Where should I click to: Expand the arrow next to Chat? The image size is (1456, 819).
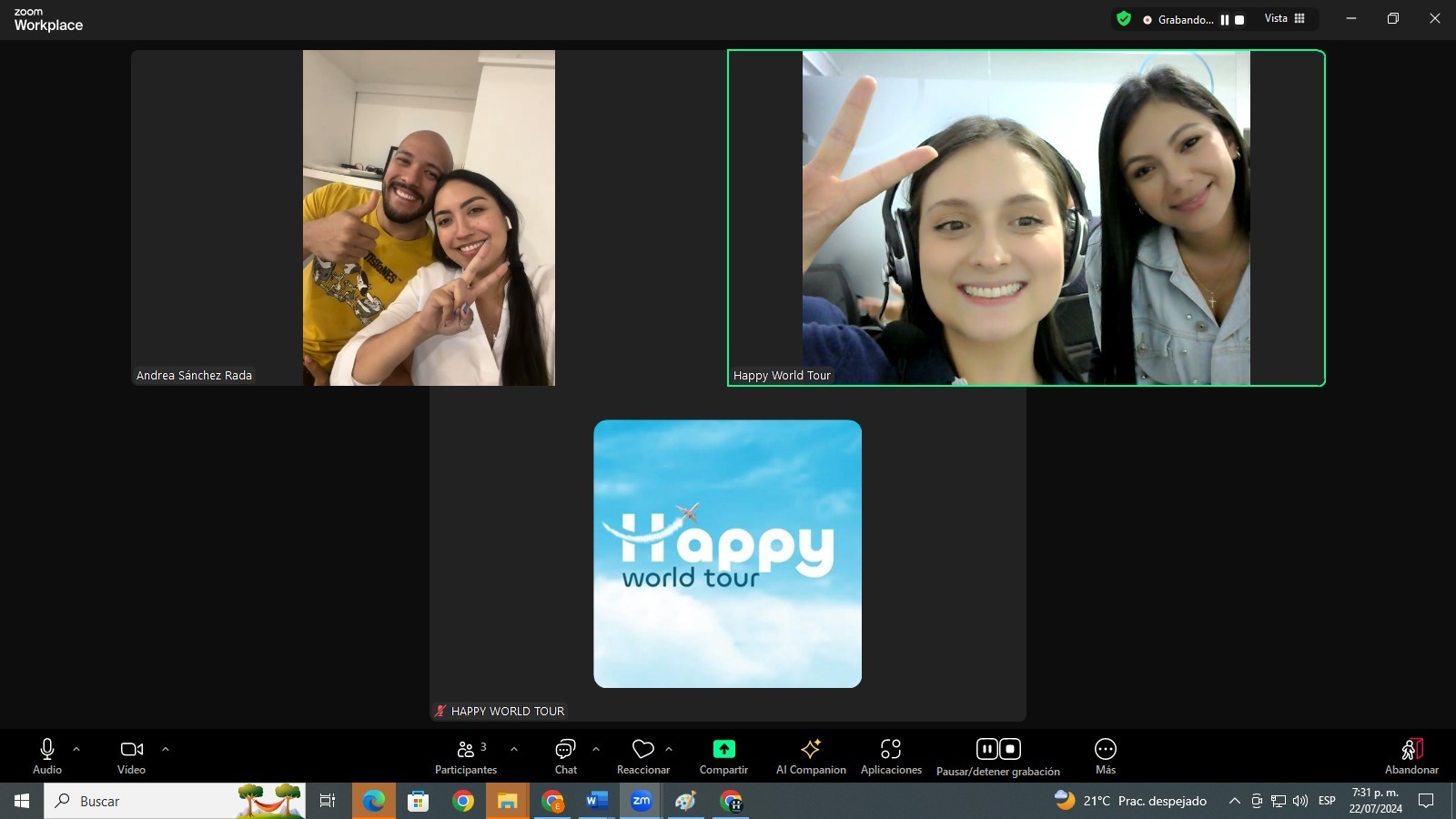596,749
